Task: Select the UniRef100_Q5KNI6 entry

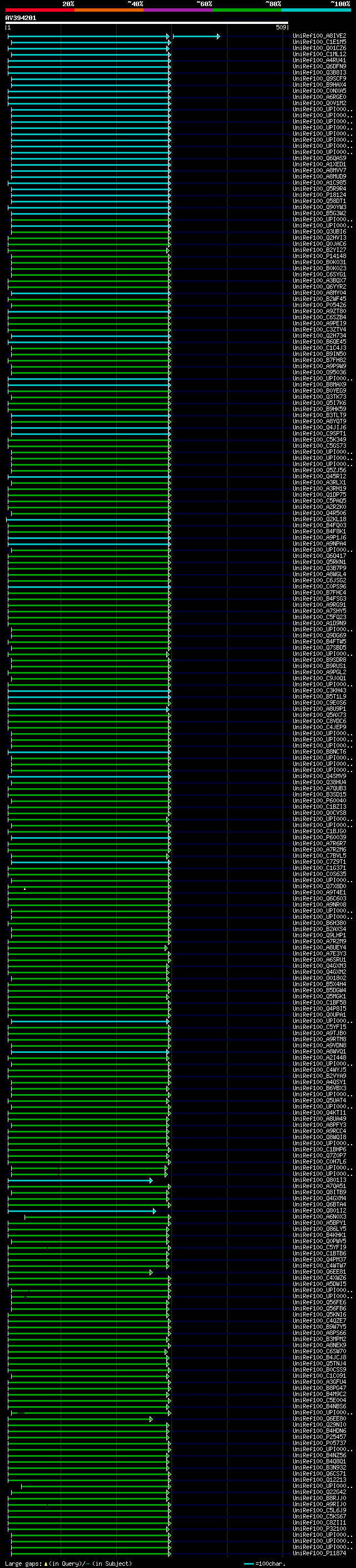Action: [319, 1314]
